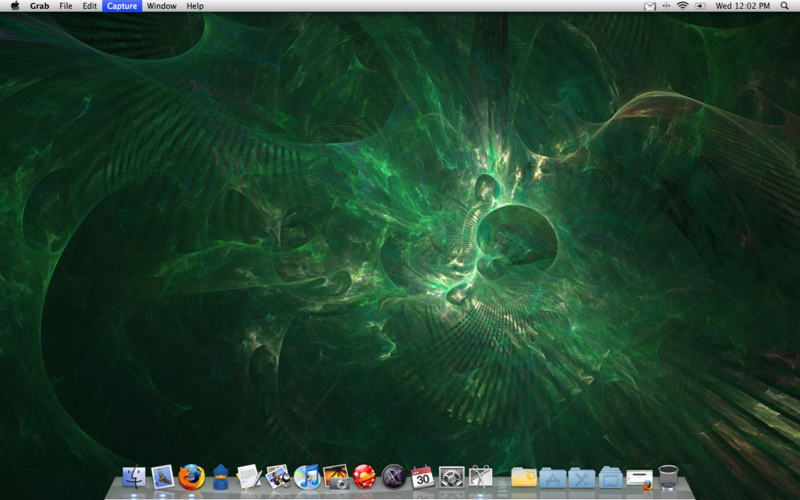Open the Window menu

162,6
